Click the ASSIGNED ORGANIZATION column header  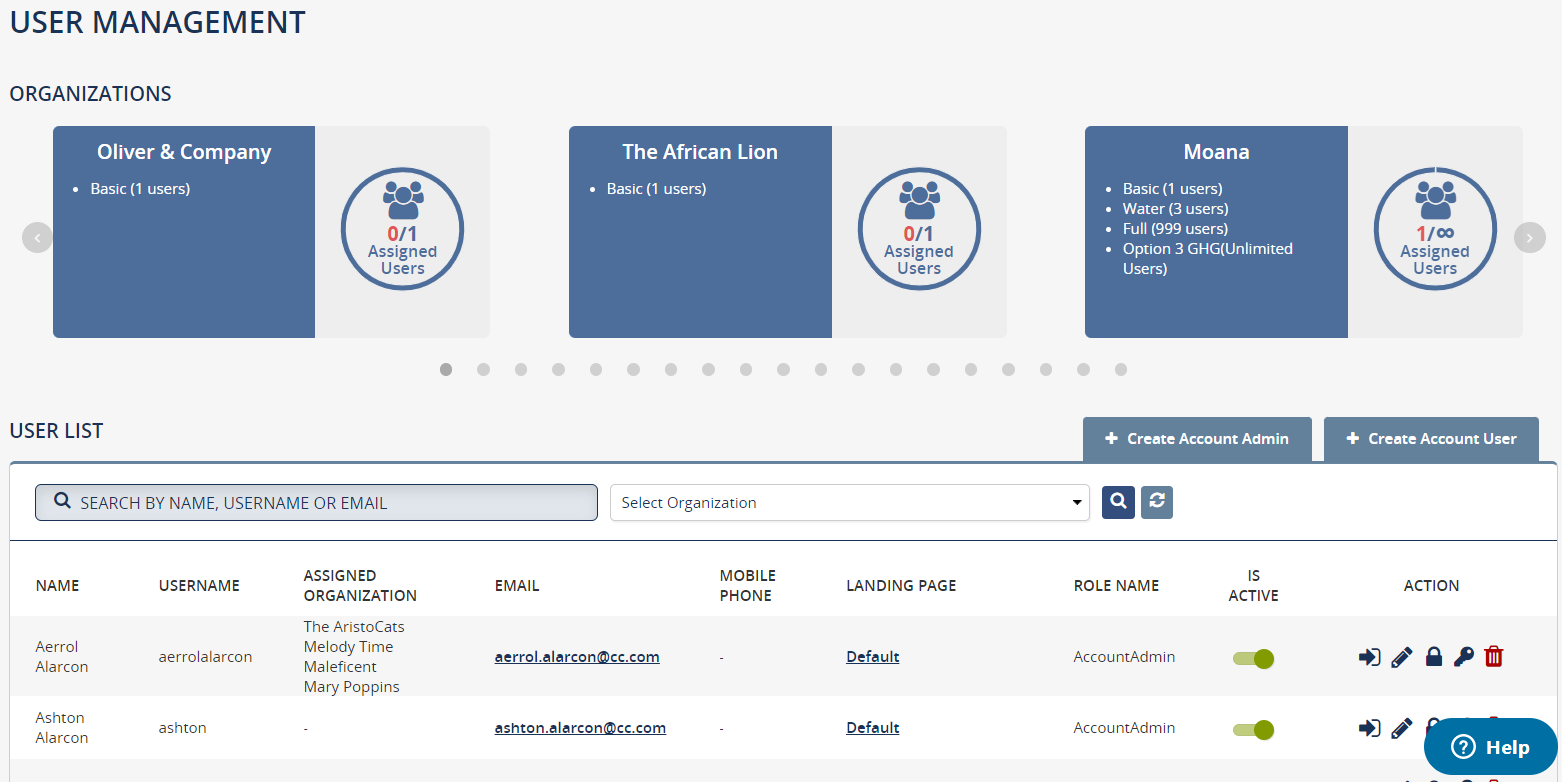click(x=360, y=586)
